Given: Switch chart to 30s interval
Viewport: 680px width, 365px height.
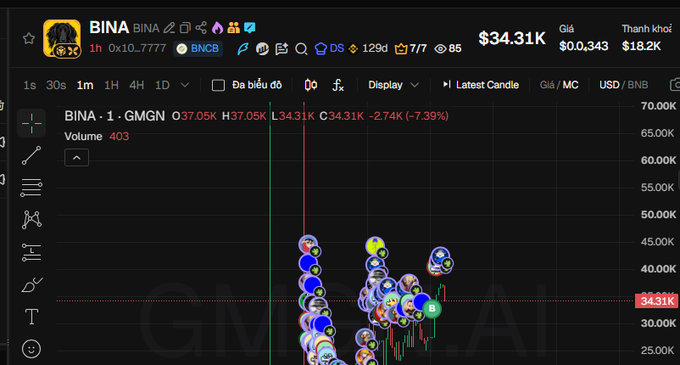Looking at the screenshot, I should (x=56, y=85).
